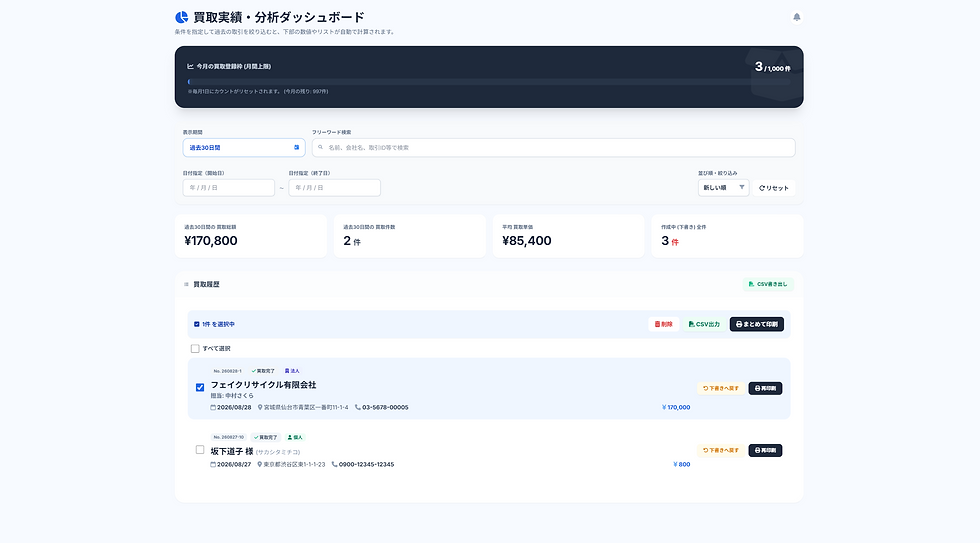Click 下書きへ戻す for 坂下道子

point(721,450)
